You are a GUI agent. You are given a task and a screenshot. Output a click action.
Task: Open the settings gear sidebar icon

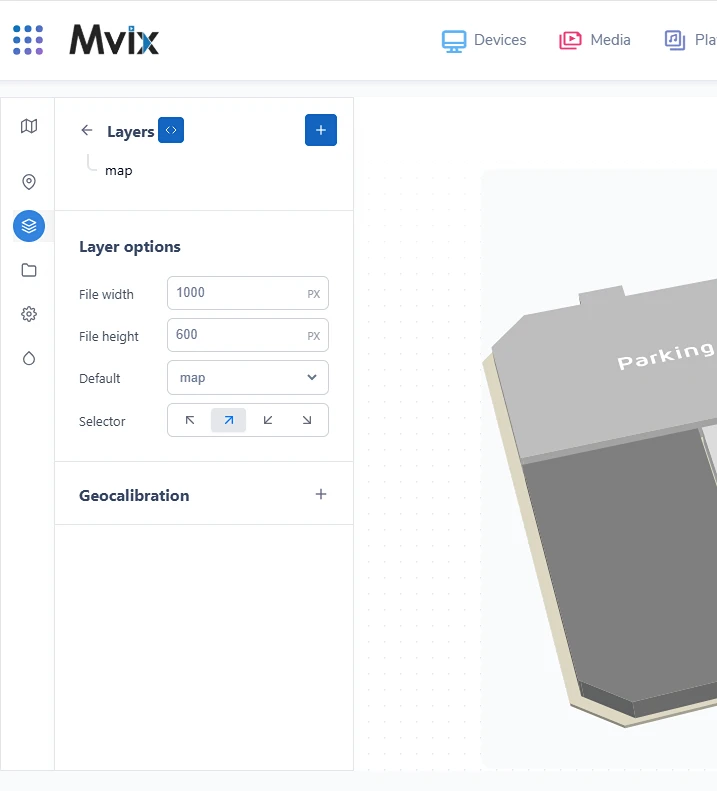pos(29,314)
